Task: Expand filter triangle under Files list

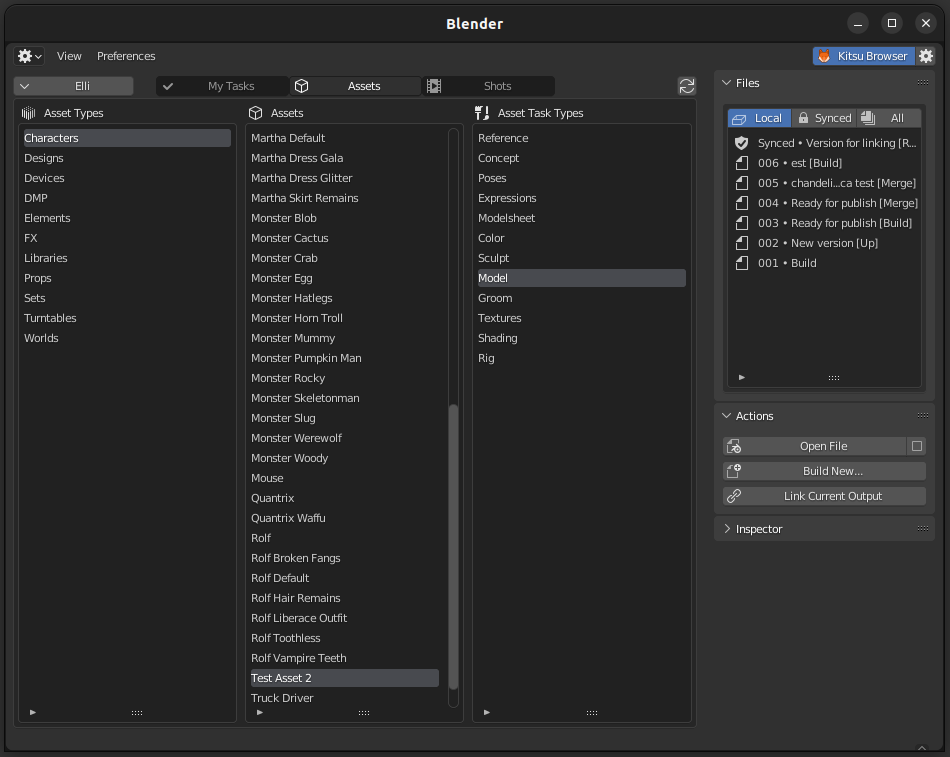Action: (742, 377)
